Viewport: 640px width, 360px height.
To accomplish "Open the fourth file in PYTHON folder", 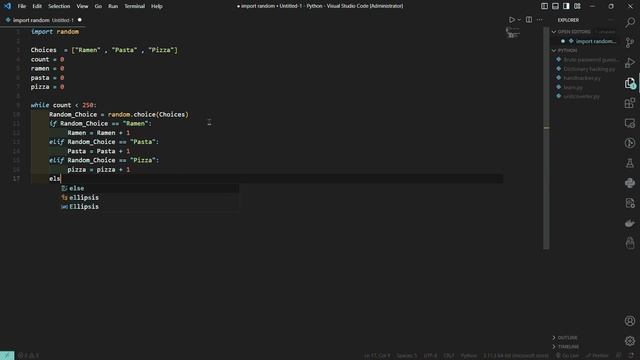I will (x=573, y=87).
